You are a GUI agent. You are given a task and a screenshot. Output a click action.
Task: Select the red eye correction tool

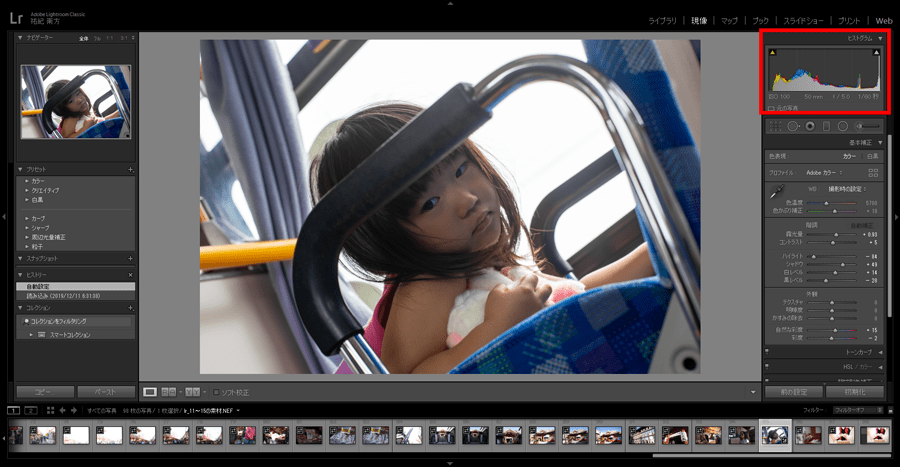coord(809,126)
